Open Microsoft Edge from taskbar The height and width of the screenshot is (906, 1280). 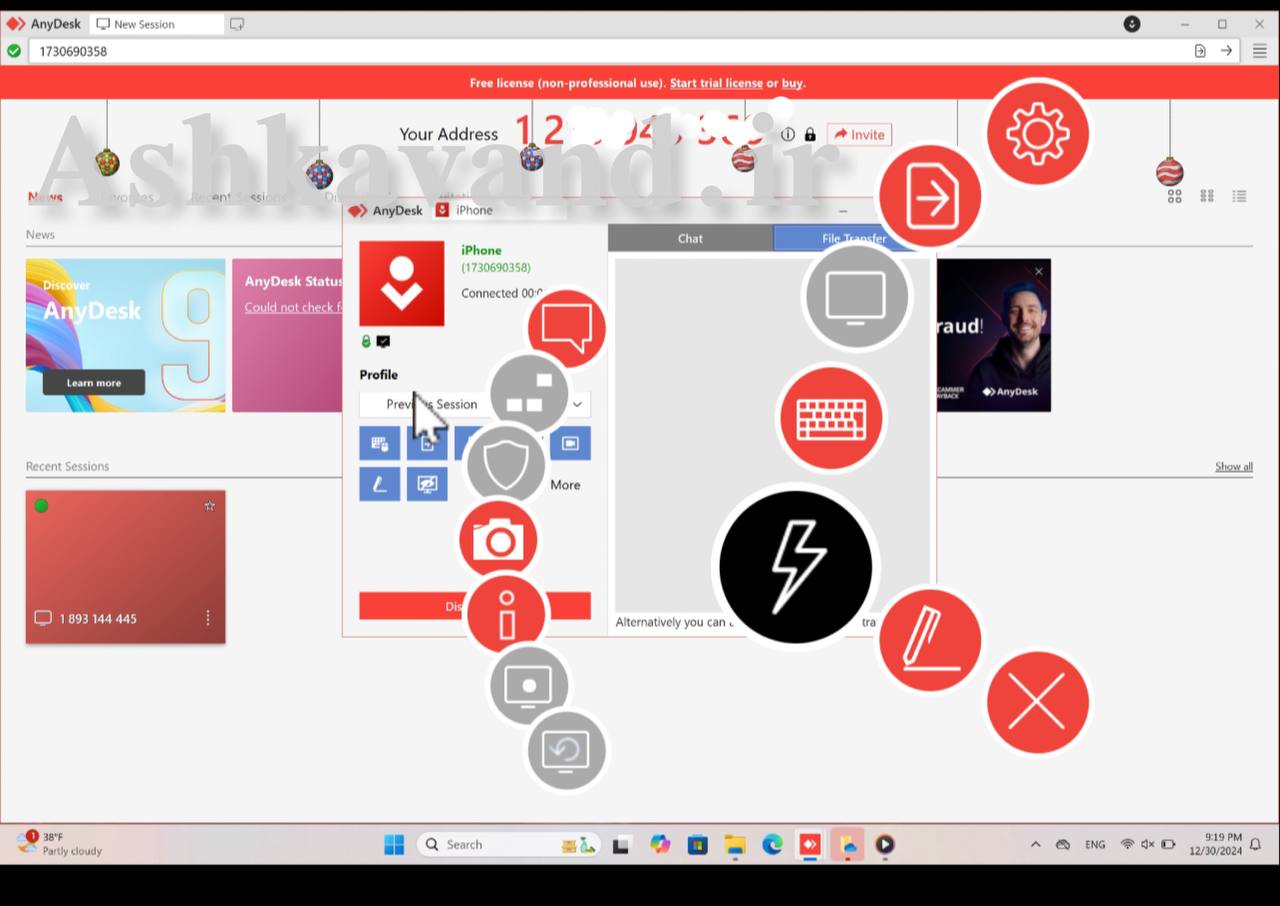[x=772, y=845]
